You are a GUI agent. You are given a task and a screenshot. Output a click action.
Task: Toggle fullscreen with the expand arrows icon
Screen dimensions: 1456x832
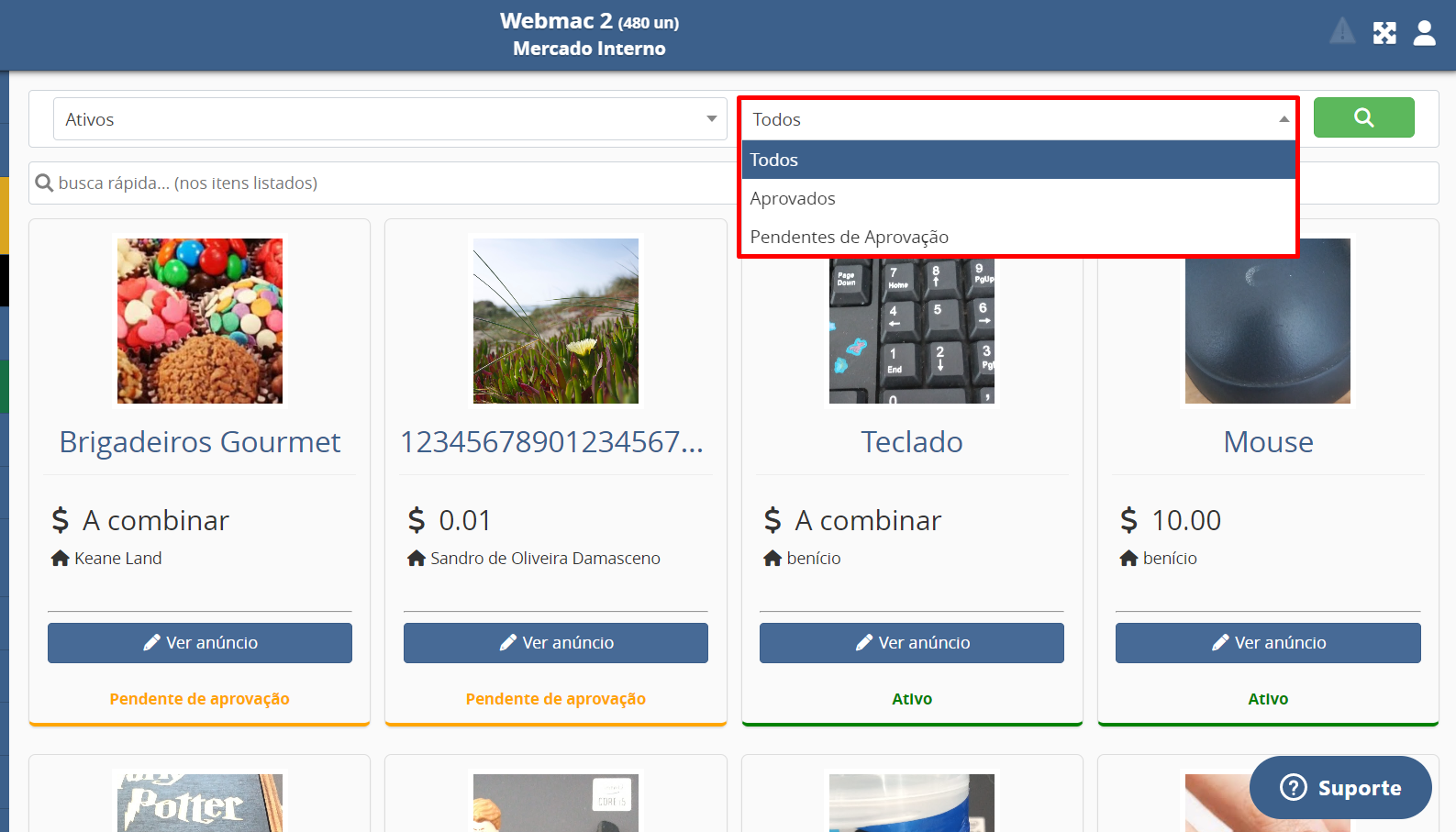point(1384,33)
